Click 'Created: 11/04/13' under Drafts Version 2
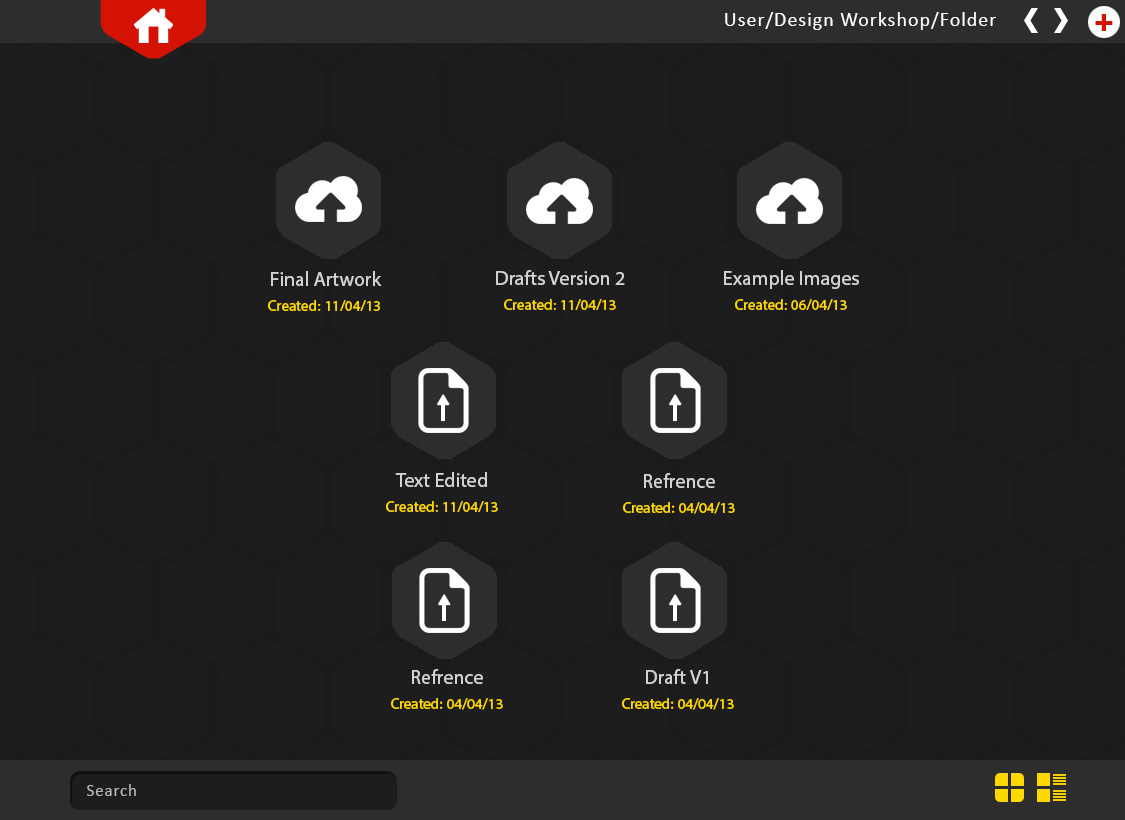This screenshot has height=820, width=1125. click(x=560, y=305)
